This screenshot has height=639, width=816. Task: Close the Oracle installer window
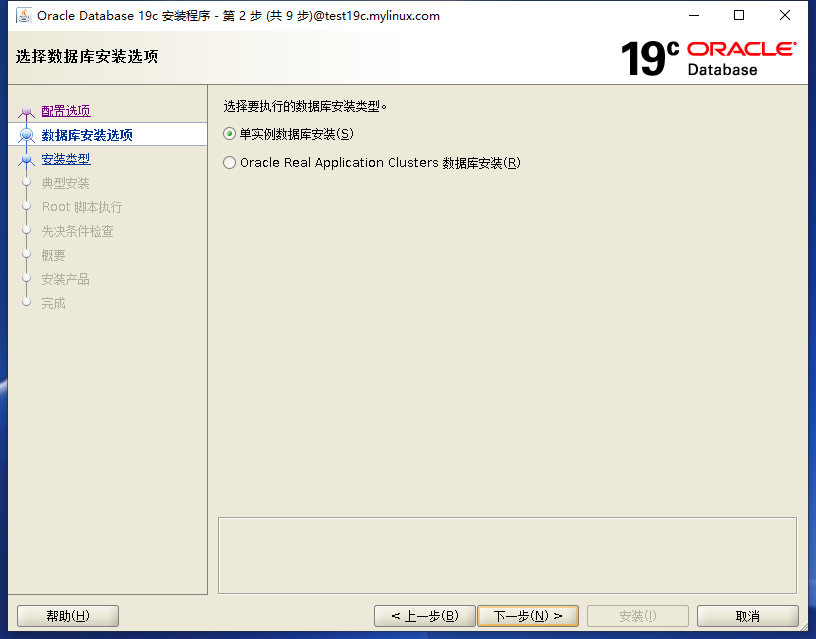(785, 16)
